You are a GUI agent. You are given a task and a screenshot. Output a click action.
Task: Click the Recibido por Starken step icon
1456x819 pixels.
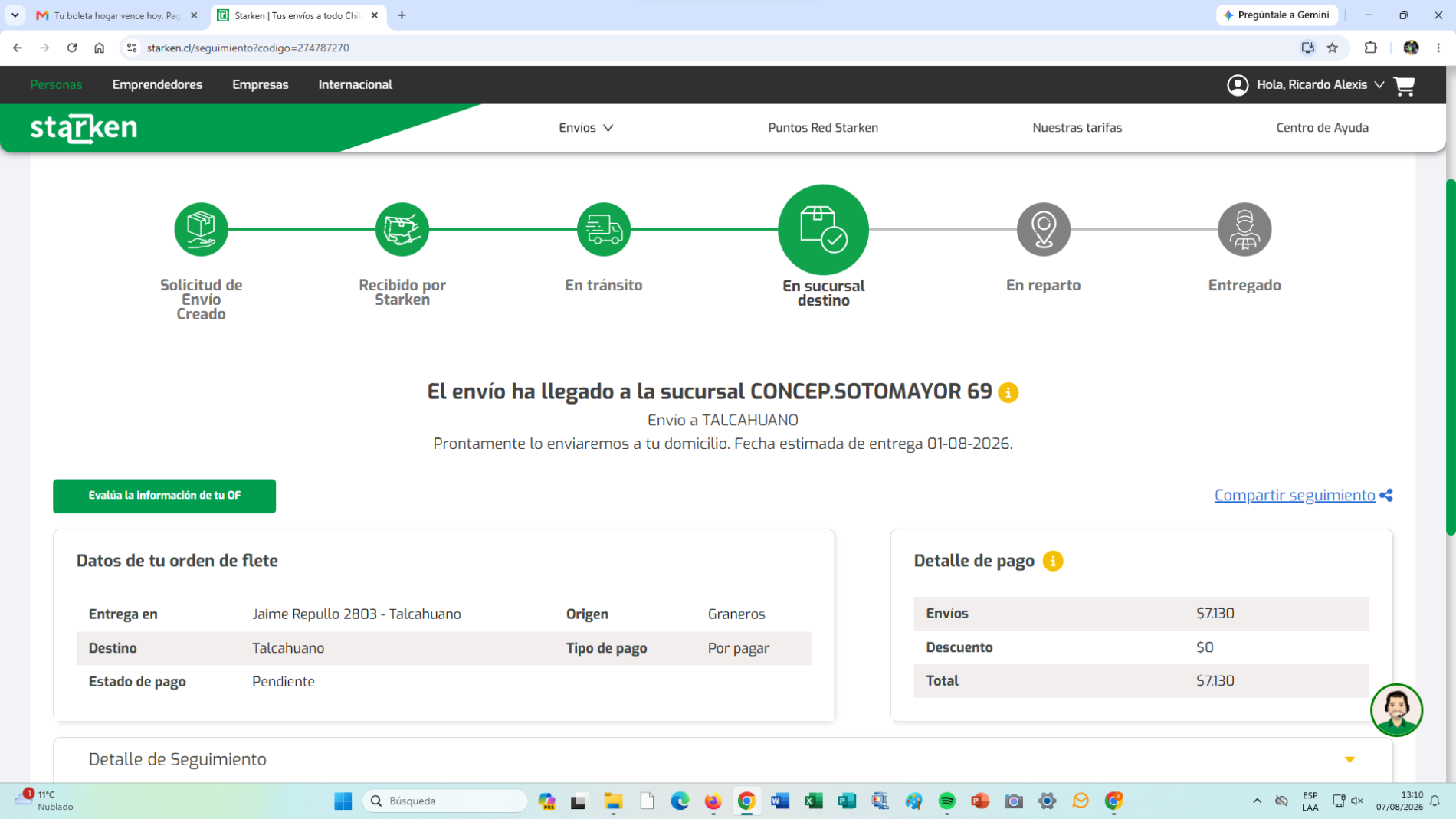[402, 229]
